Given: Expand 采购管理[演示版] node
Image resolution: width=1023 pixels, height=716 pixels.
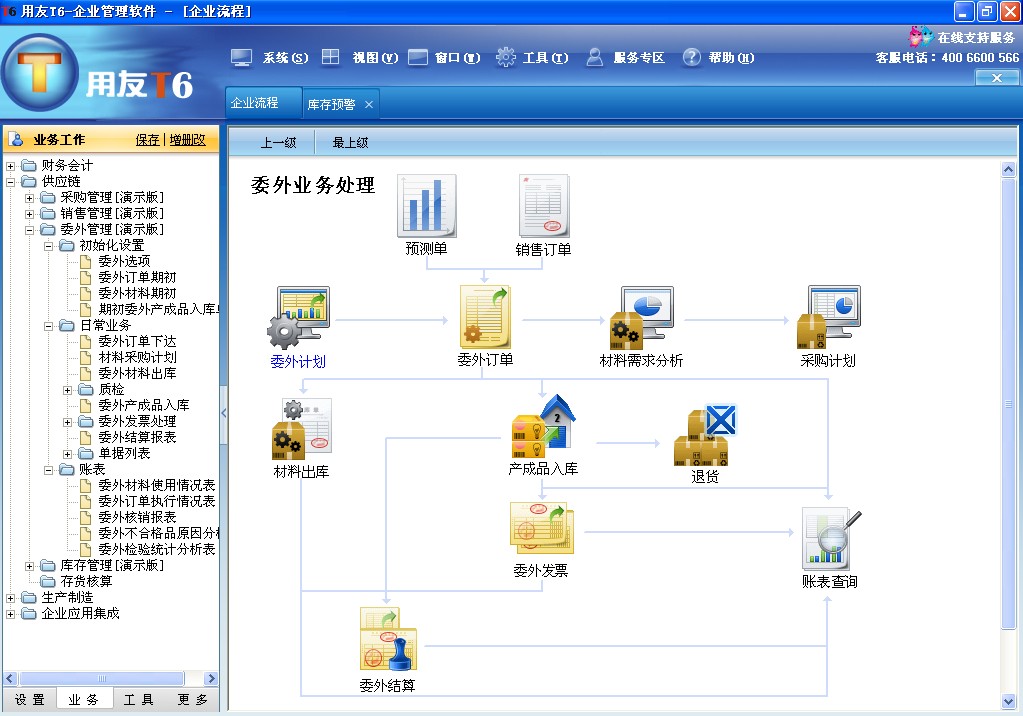Looking at the screenshot, I should coord(29,198).
